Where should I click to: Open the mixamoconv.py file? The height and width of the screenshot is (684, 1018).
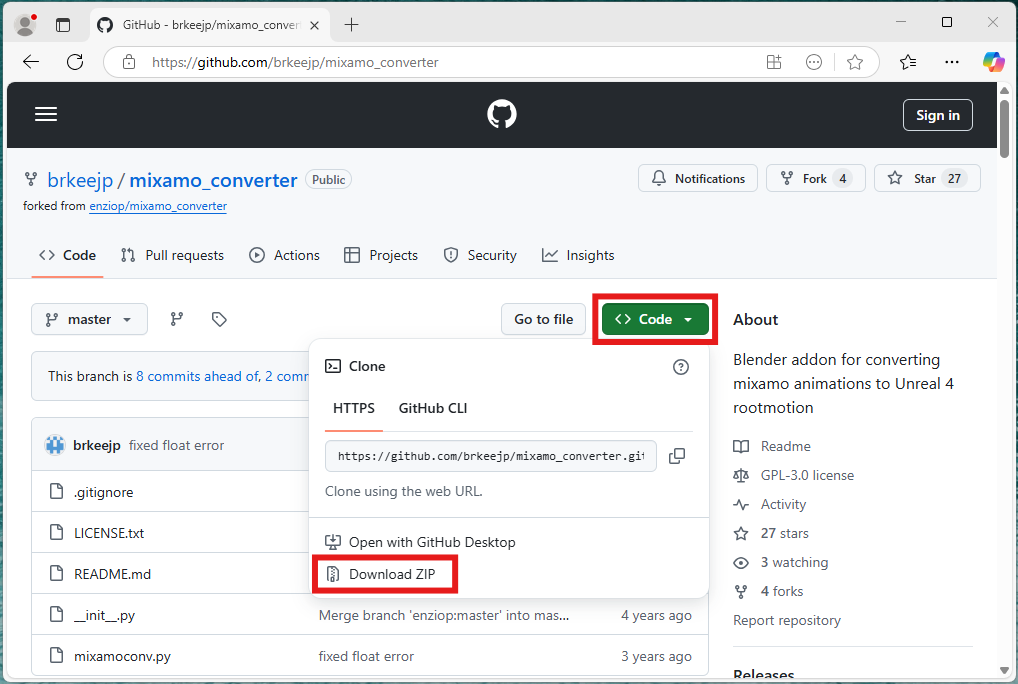click(122, 656)
